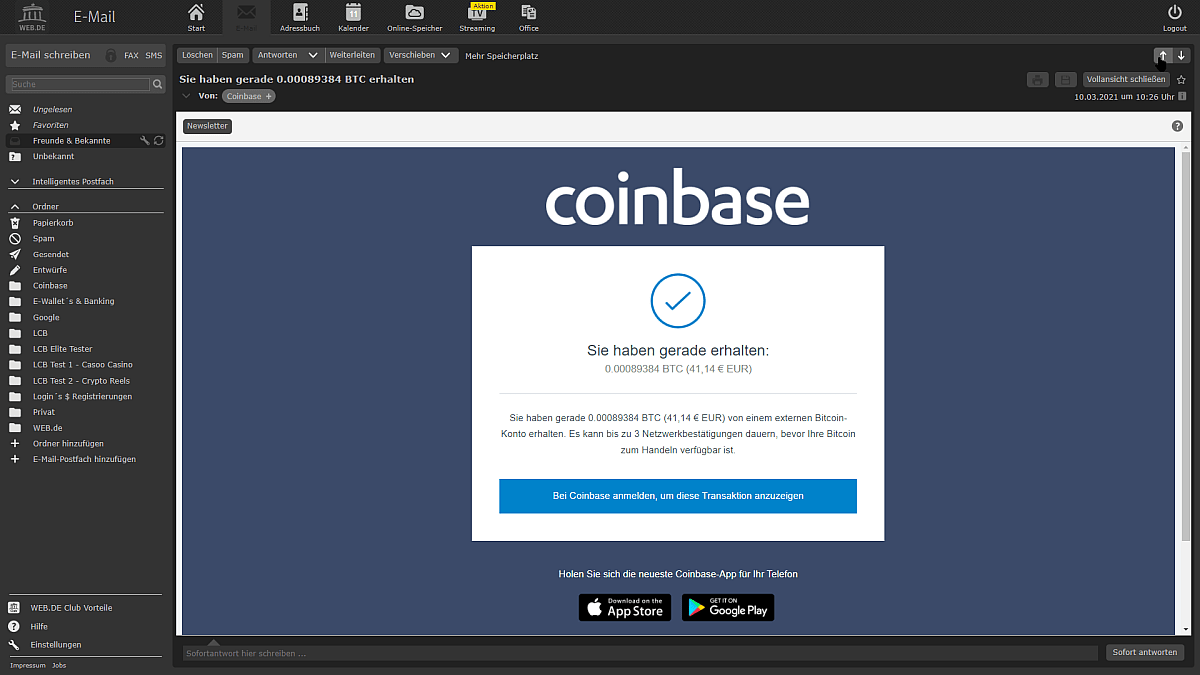Click Bei Coinbase anmelden transaction button
This screenshot has width=1200, height=675.
pyautogui.click(x=678, y=496)
